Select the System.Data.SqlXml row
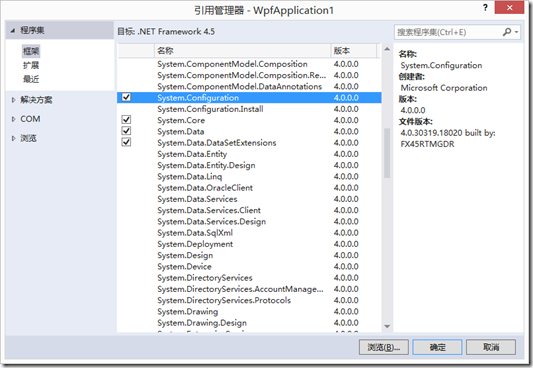Image resolution: width=533 pixels, height=368 pixels. 249,232
